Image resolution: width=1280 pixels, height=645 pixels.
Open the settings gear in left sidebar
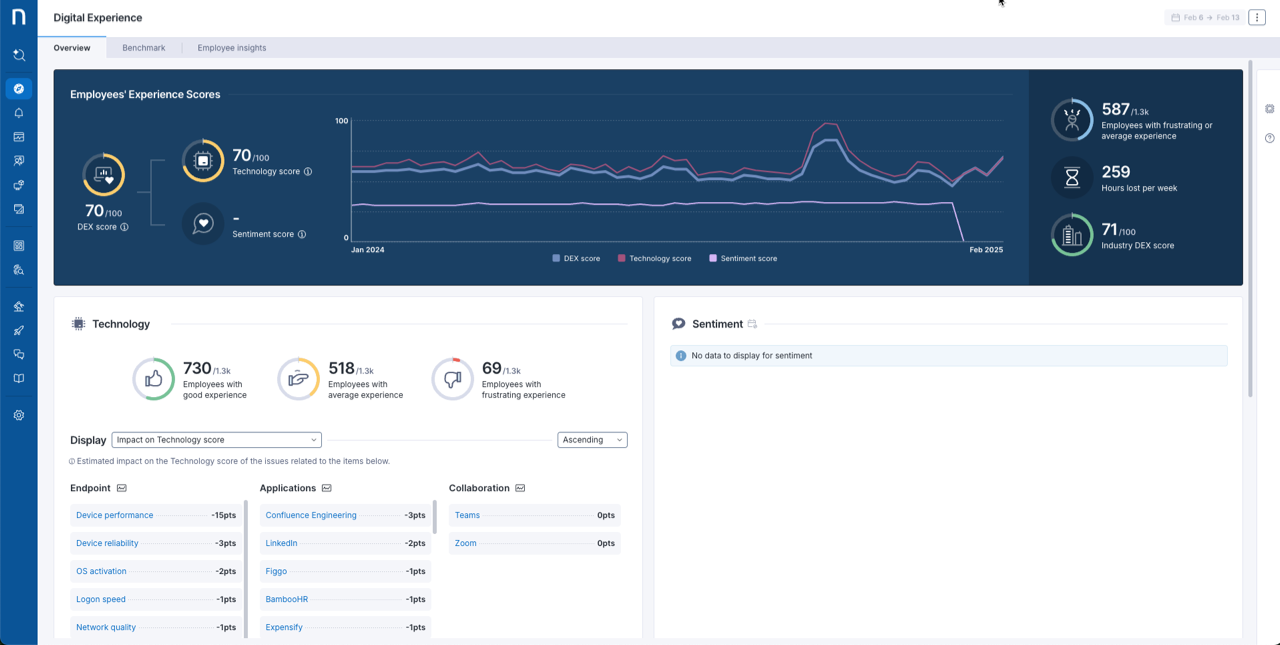[x=18, y=415]
